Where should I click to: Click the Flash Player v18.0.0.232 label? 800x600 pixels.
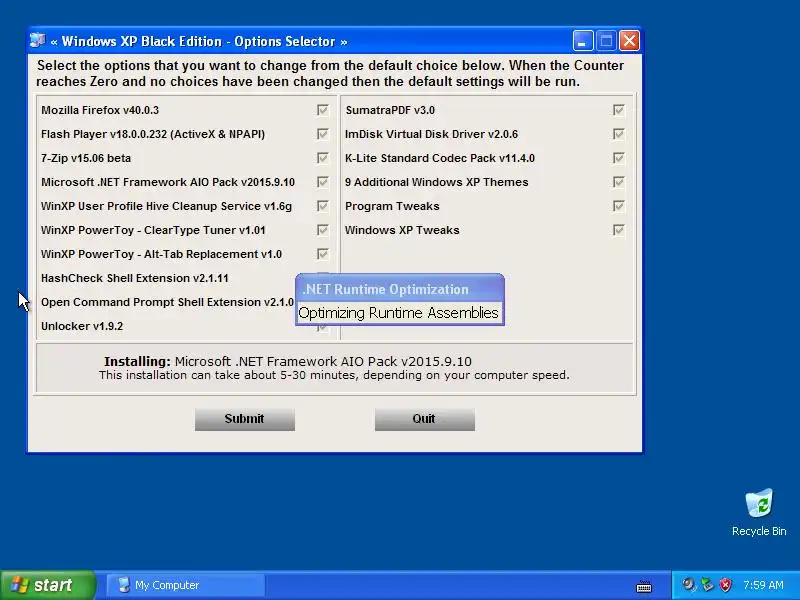coord(153,134)
